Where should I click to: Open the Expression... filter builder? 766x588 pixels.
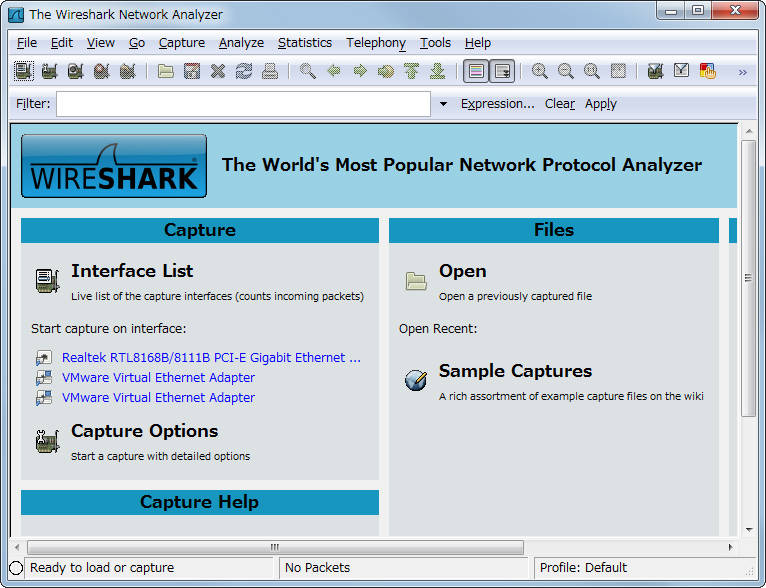pos(498,104)
